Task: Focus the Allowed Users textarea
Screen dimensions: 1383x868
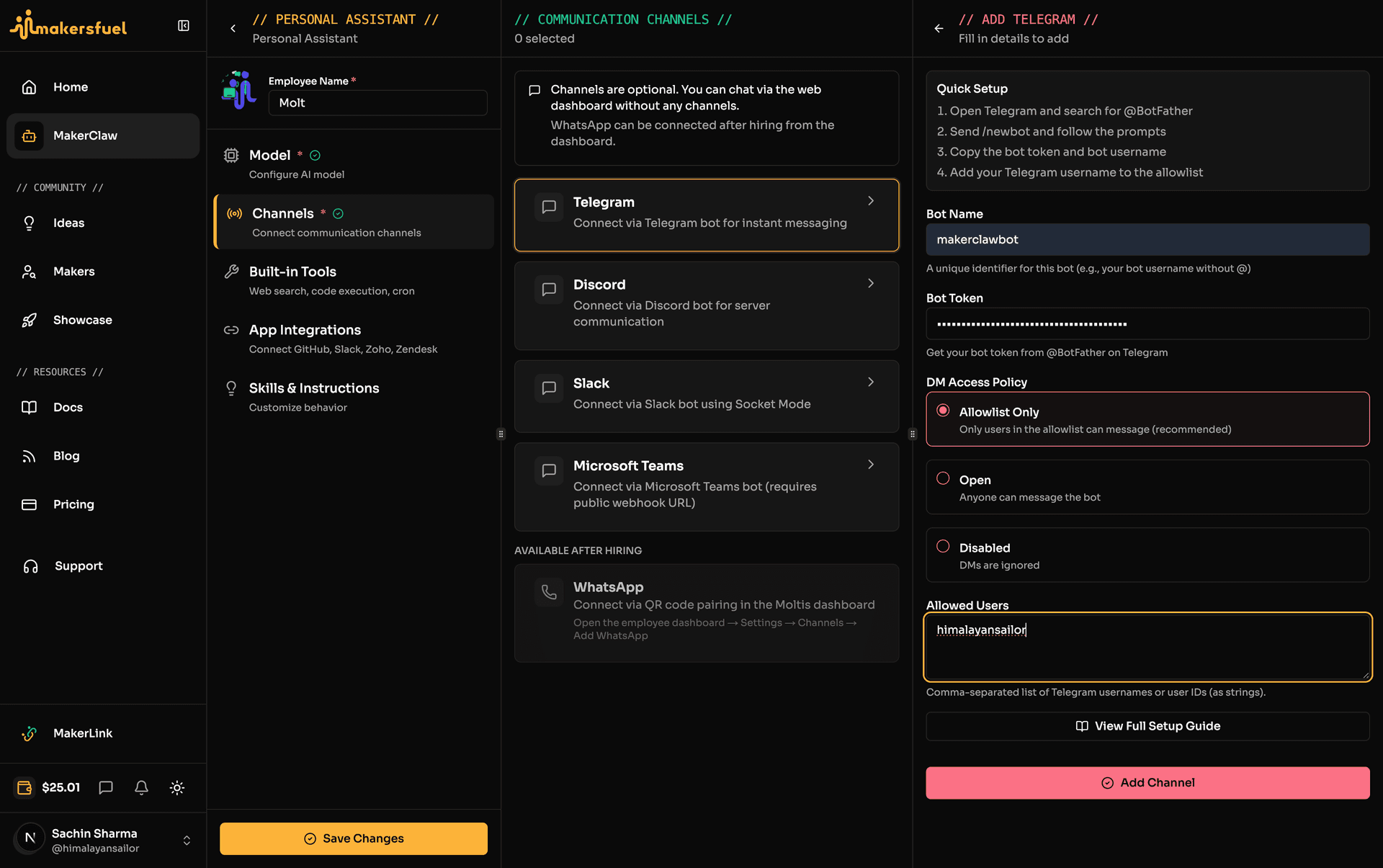Action: pos(1147,647)
